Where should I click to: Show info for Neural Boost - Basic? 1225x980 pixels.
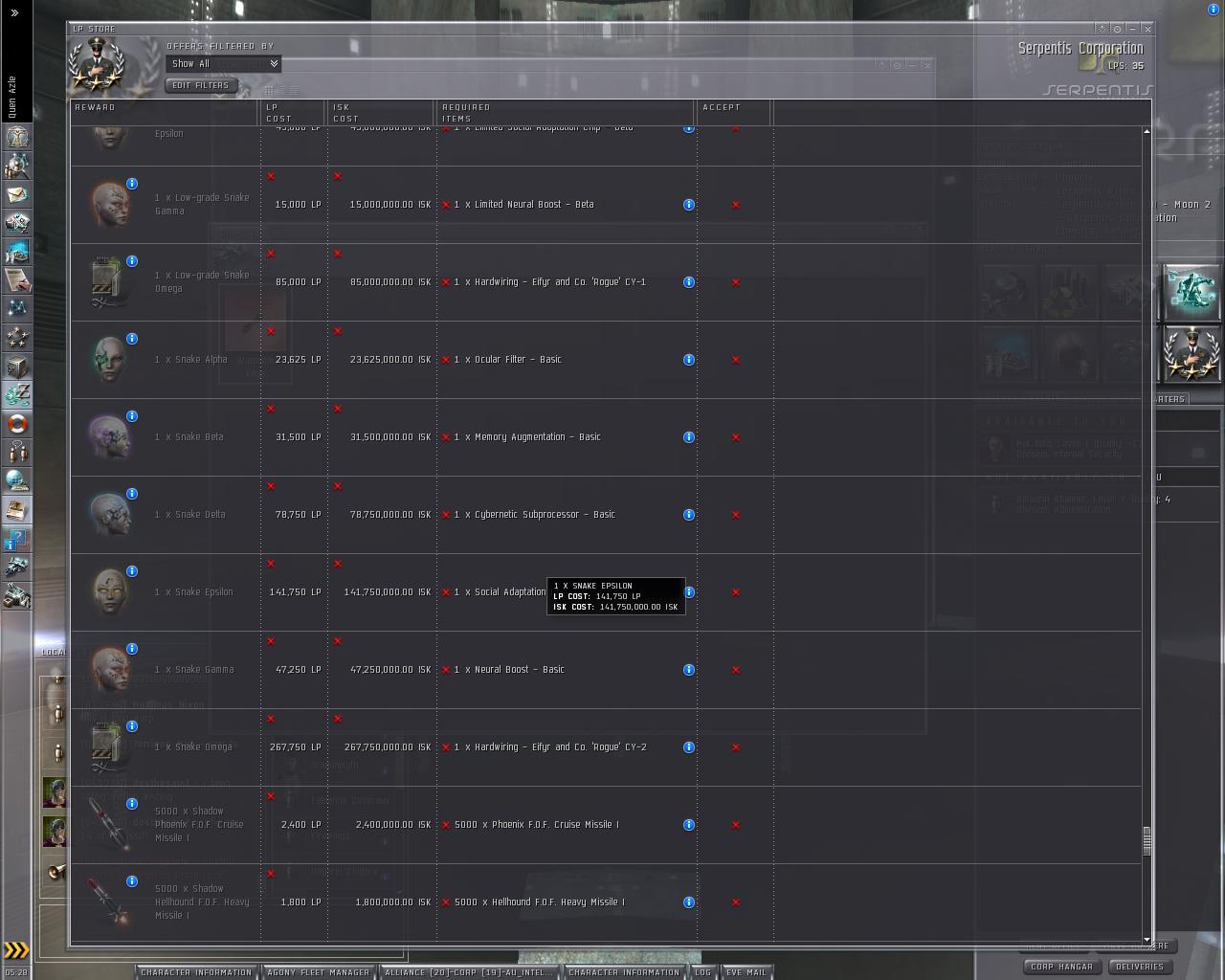[688, 670]
